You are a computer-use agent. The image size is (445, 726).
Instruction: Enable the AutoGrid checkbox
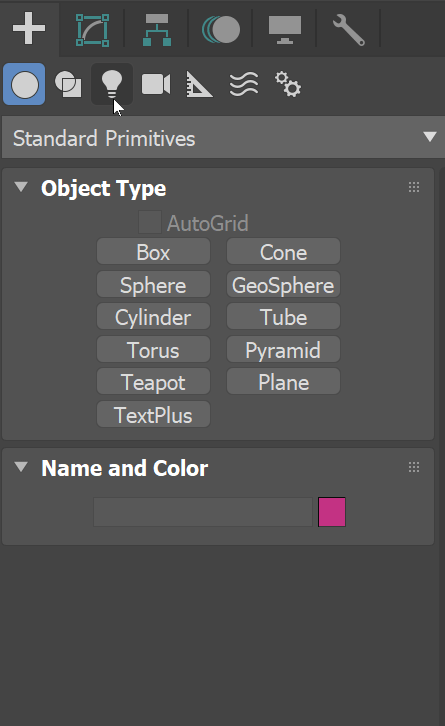[150, 223]
